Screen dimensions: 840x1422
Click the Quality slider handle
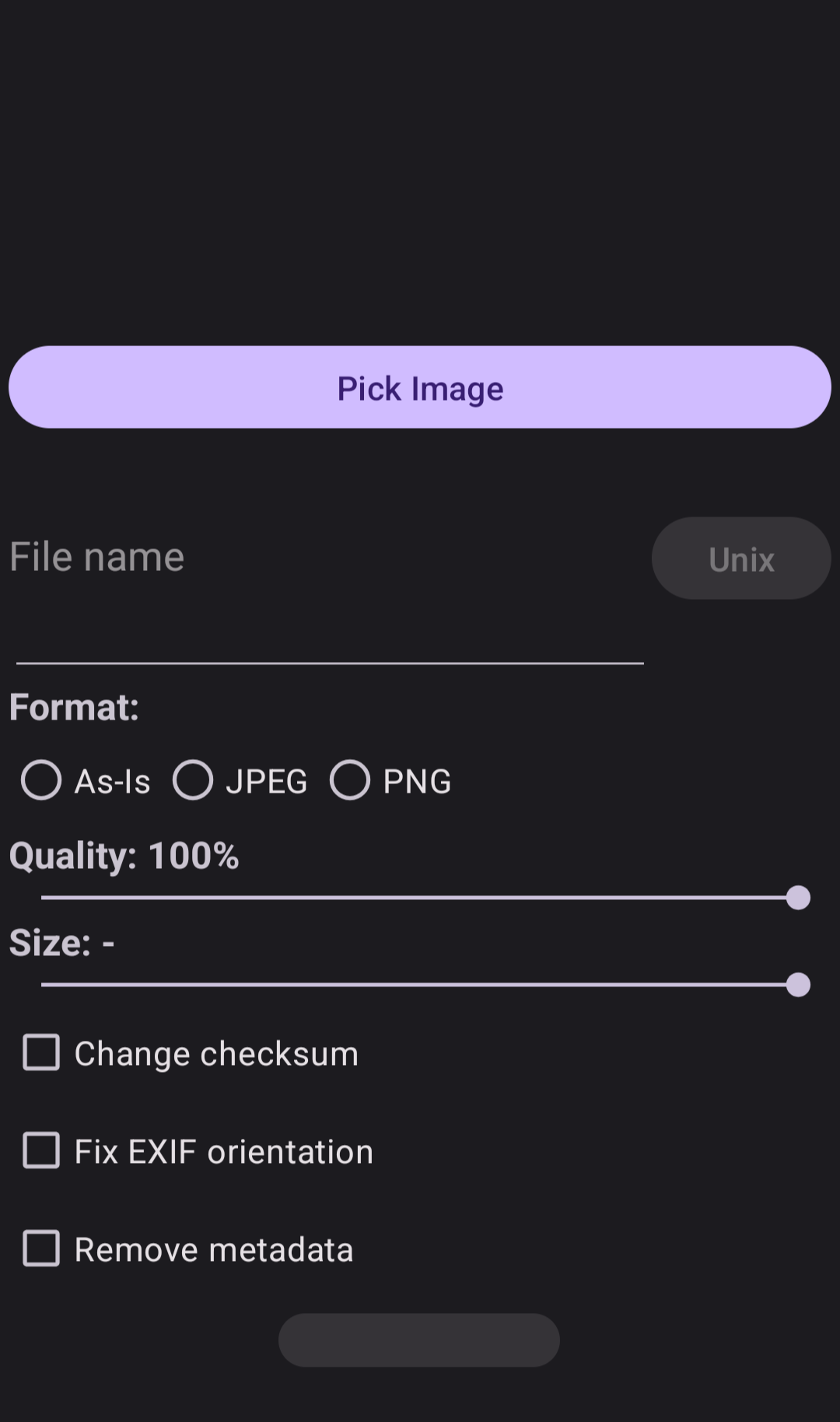(798, 898)
